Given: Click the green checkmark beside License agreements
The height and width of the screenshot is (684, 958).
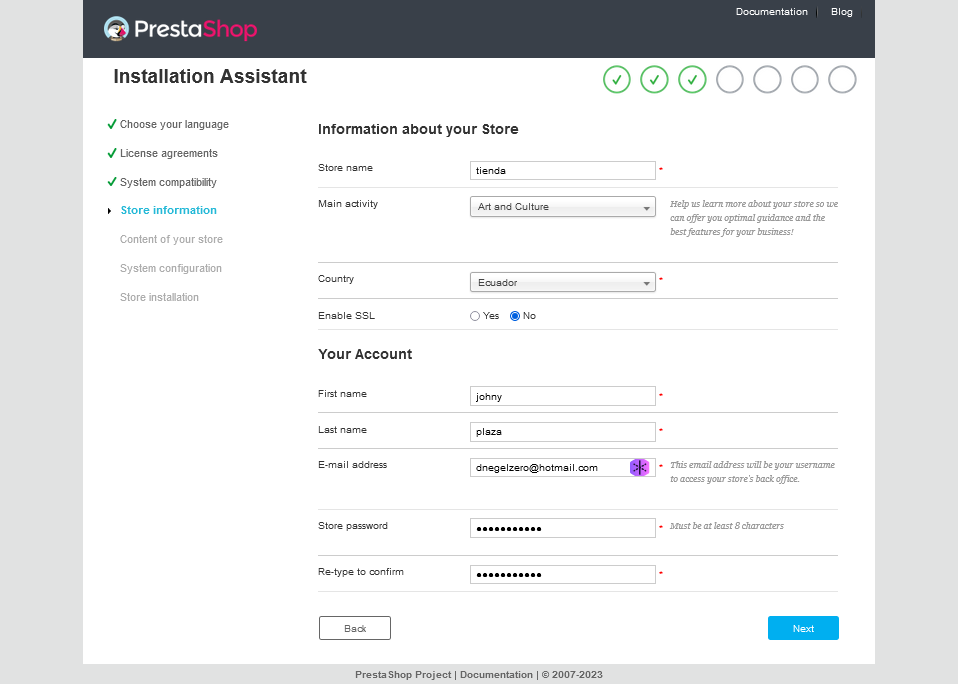Looking at the screenshot, I should [112, 153].
